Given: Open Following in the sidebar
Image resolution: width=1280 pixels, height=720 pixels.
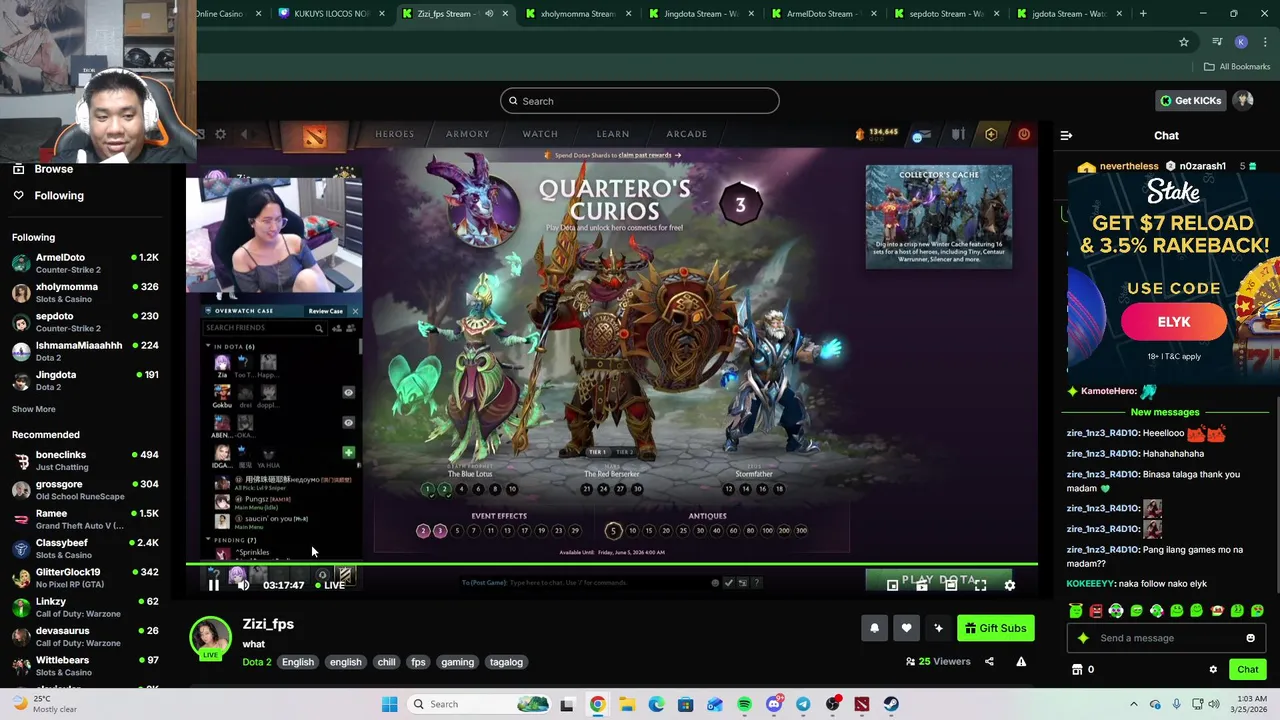Looking at the screenshot, I should click(59, 195).
